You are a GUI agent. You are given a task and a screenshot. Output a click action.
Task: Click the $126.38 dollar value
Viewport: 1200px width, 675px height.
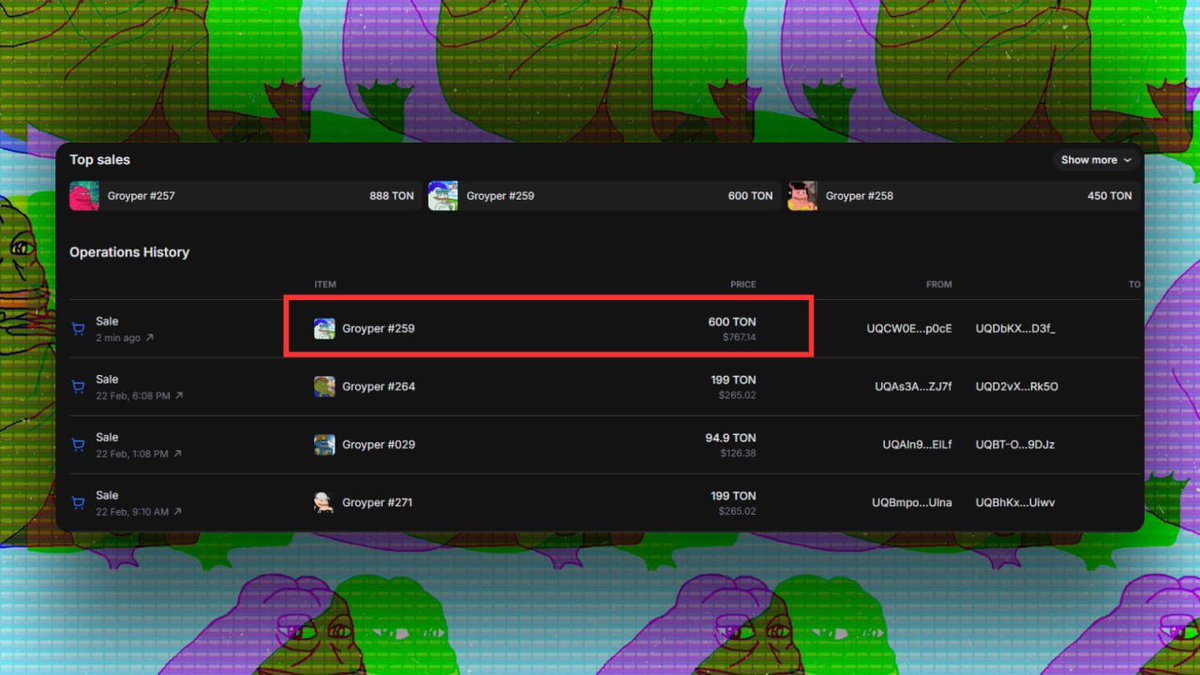738,454
